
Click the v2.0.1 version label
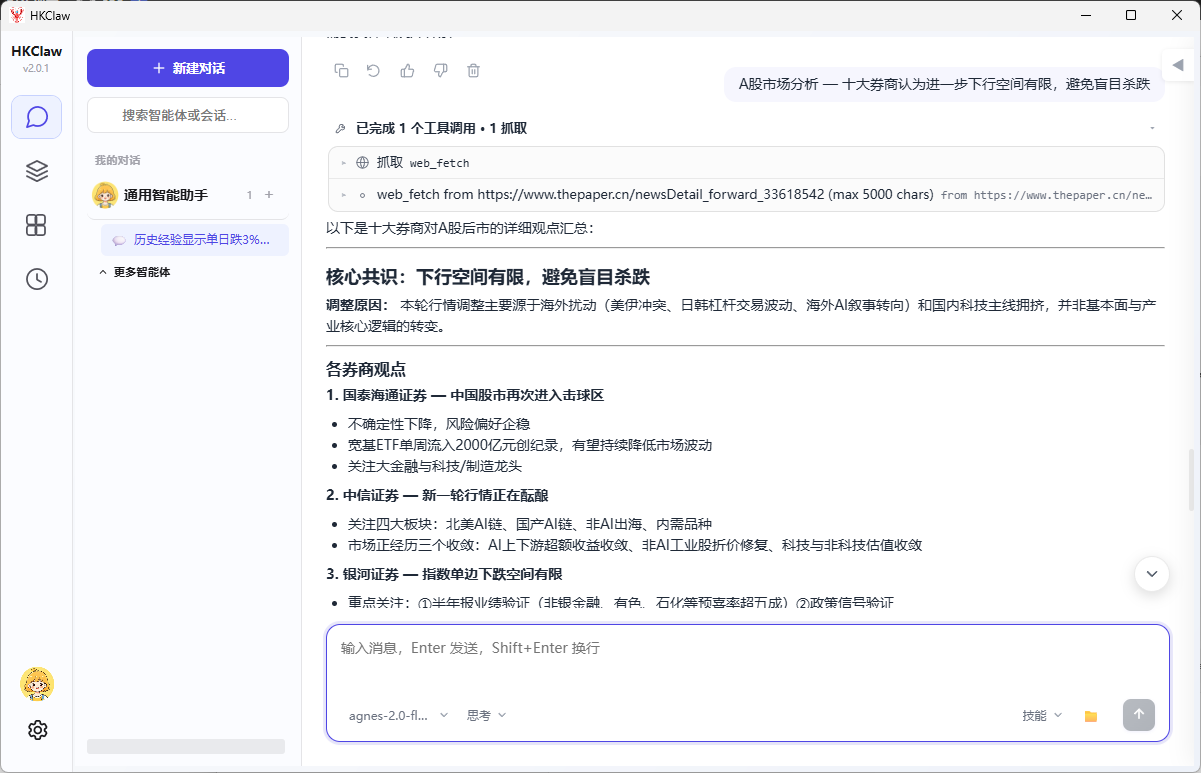(36, 68)
